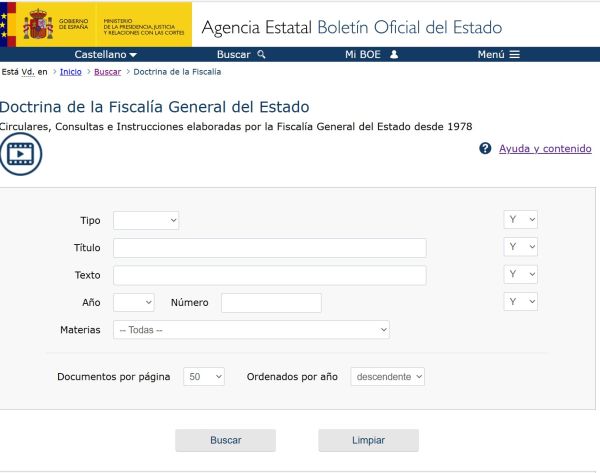
Task: Change the Título row Y operator dropdown
Action: point(520,247)
